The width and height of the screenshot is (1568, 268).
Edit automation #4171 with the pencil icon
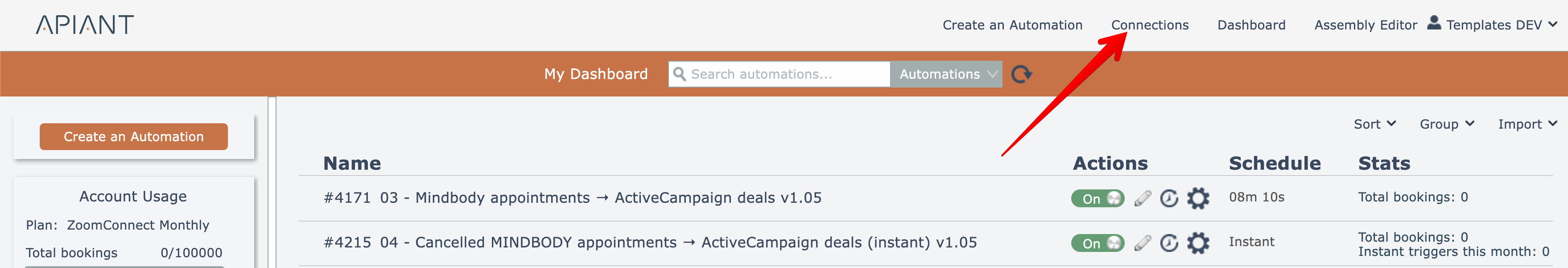(1143, 198)
